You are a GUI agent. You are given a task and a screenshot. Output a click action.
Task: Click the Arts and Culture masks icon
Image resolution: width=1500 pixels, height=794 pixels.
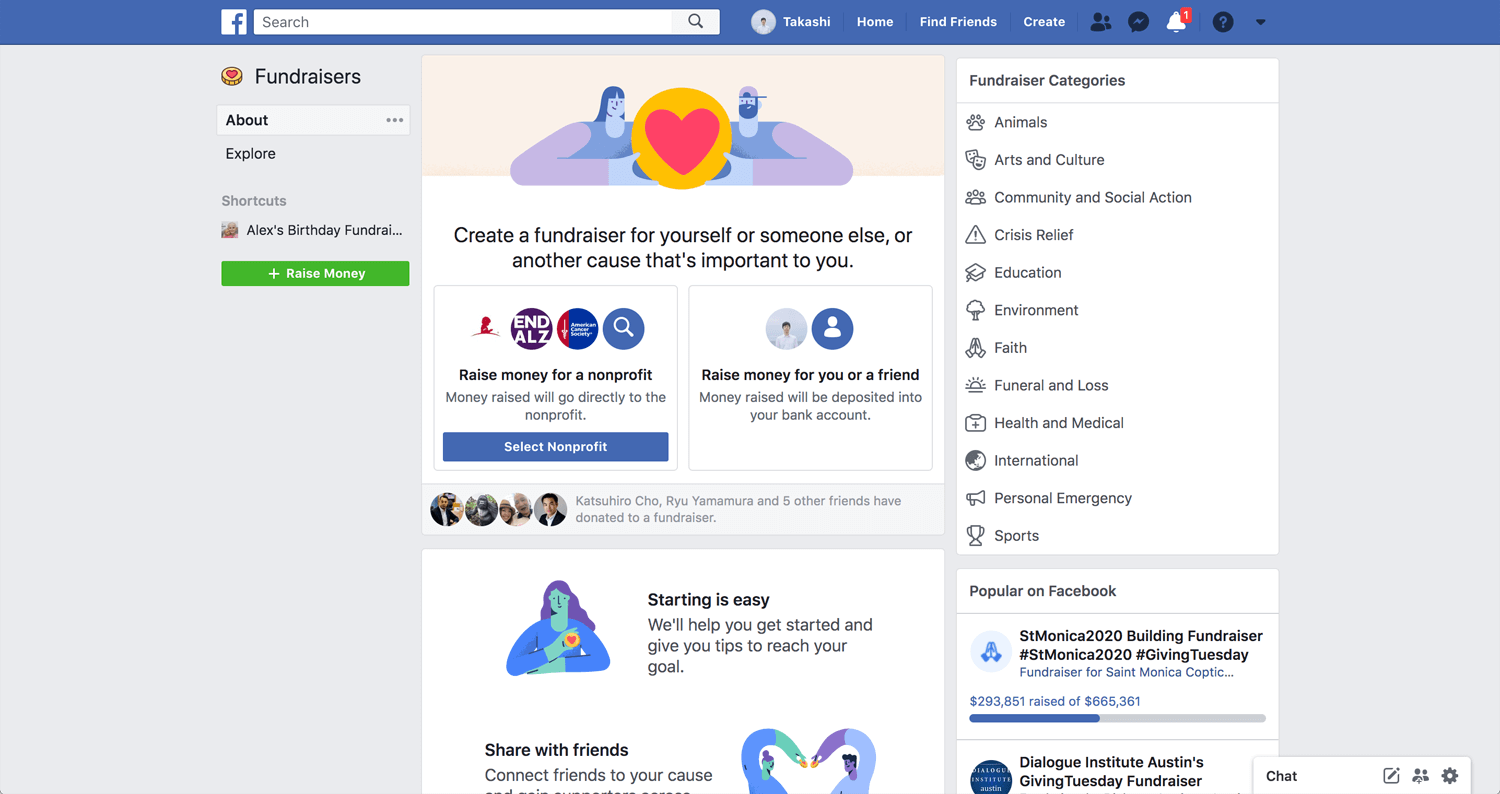(975, 160)
